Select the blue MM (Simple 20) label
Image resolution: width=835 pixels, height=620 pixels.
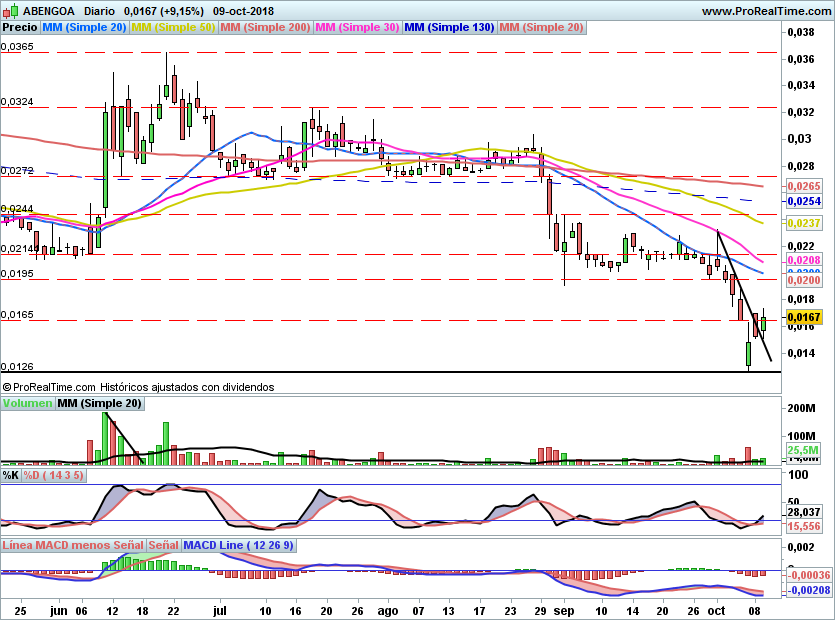pos(84,28)
